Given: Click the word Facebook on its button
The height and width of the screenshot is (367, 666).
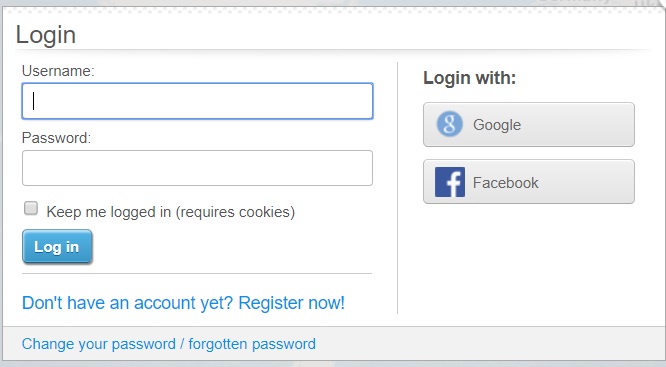Looking at the screenshot, I should point(505,183).
